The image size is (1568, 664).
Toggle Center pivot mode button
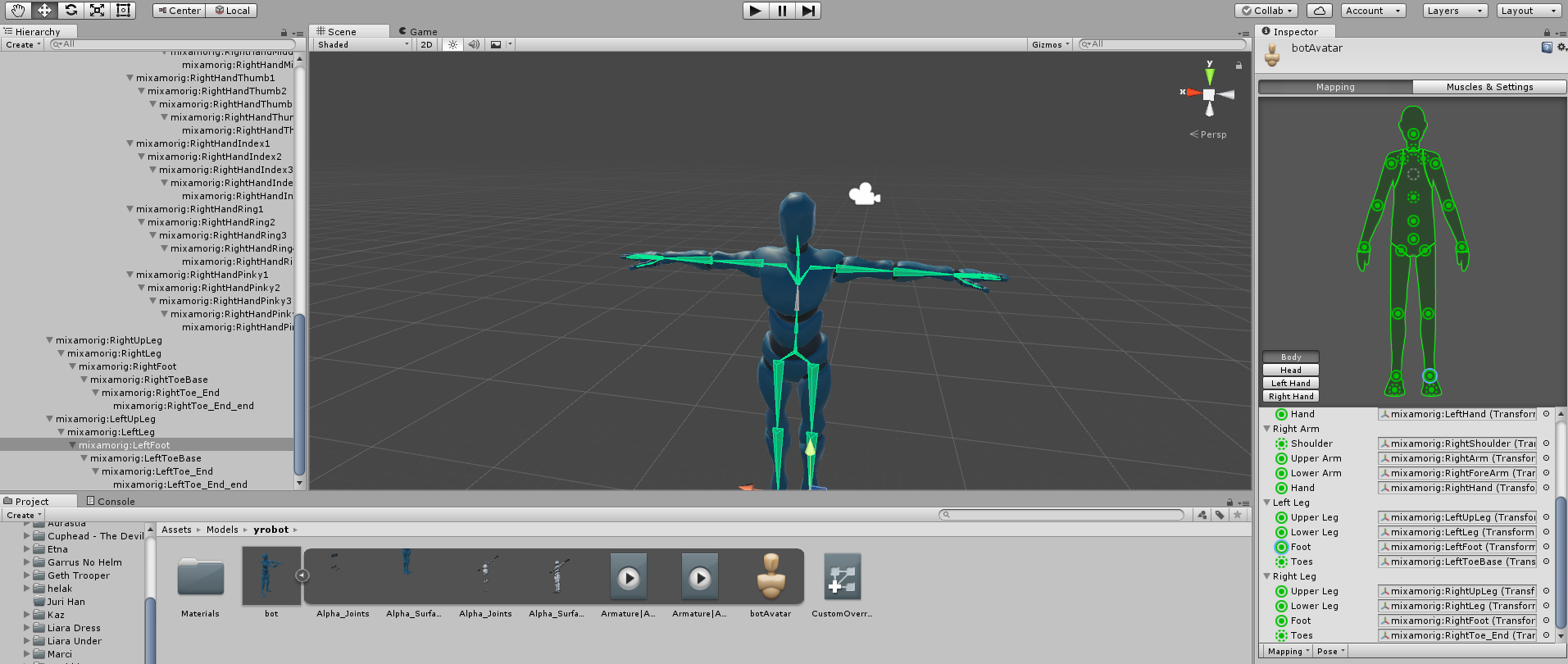[179, 11]
